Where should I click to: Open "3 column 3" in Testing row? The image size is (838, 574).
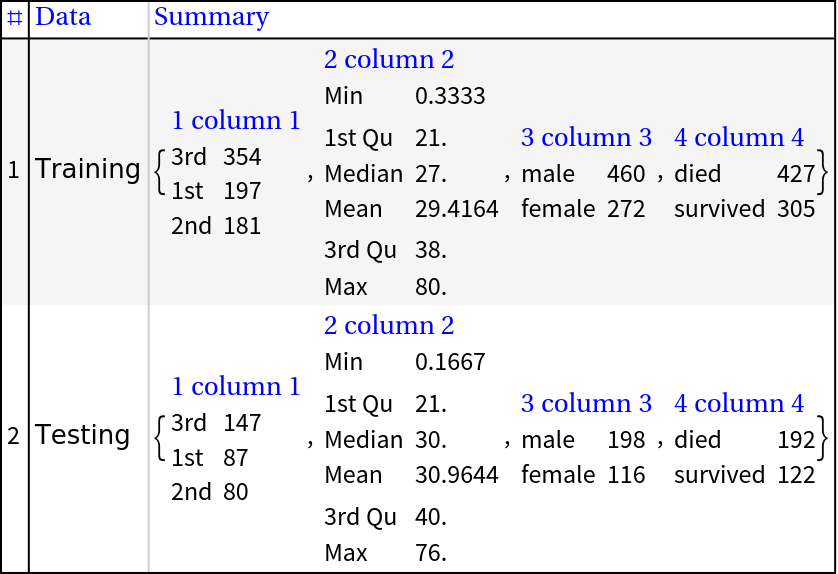(x=586, y=403)
